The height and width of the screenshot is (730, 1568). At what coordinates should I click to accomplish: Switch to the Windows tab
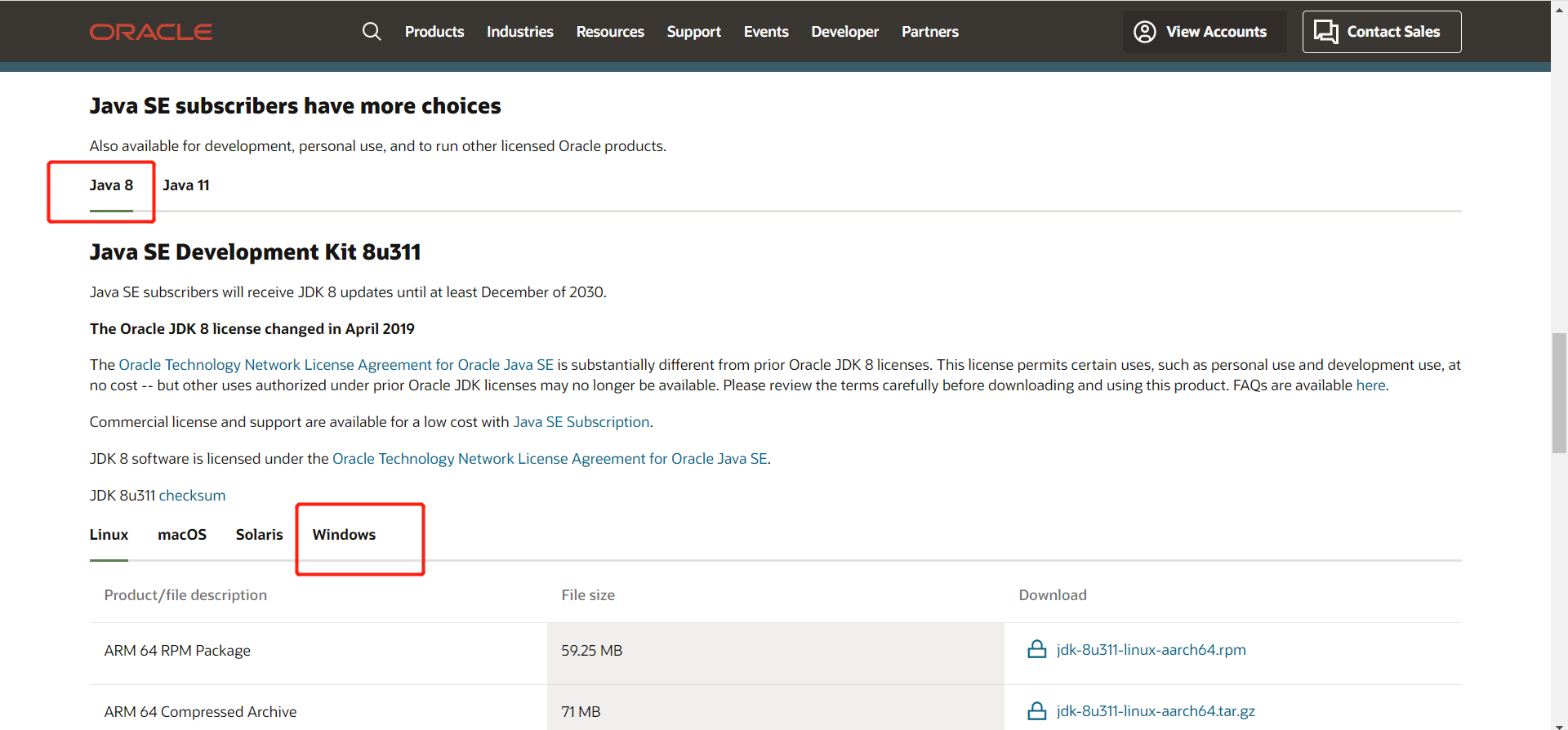point(344,535)
